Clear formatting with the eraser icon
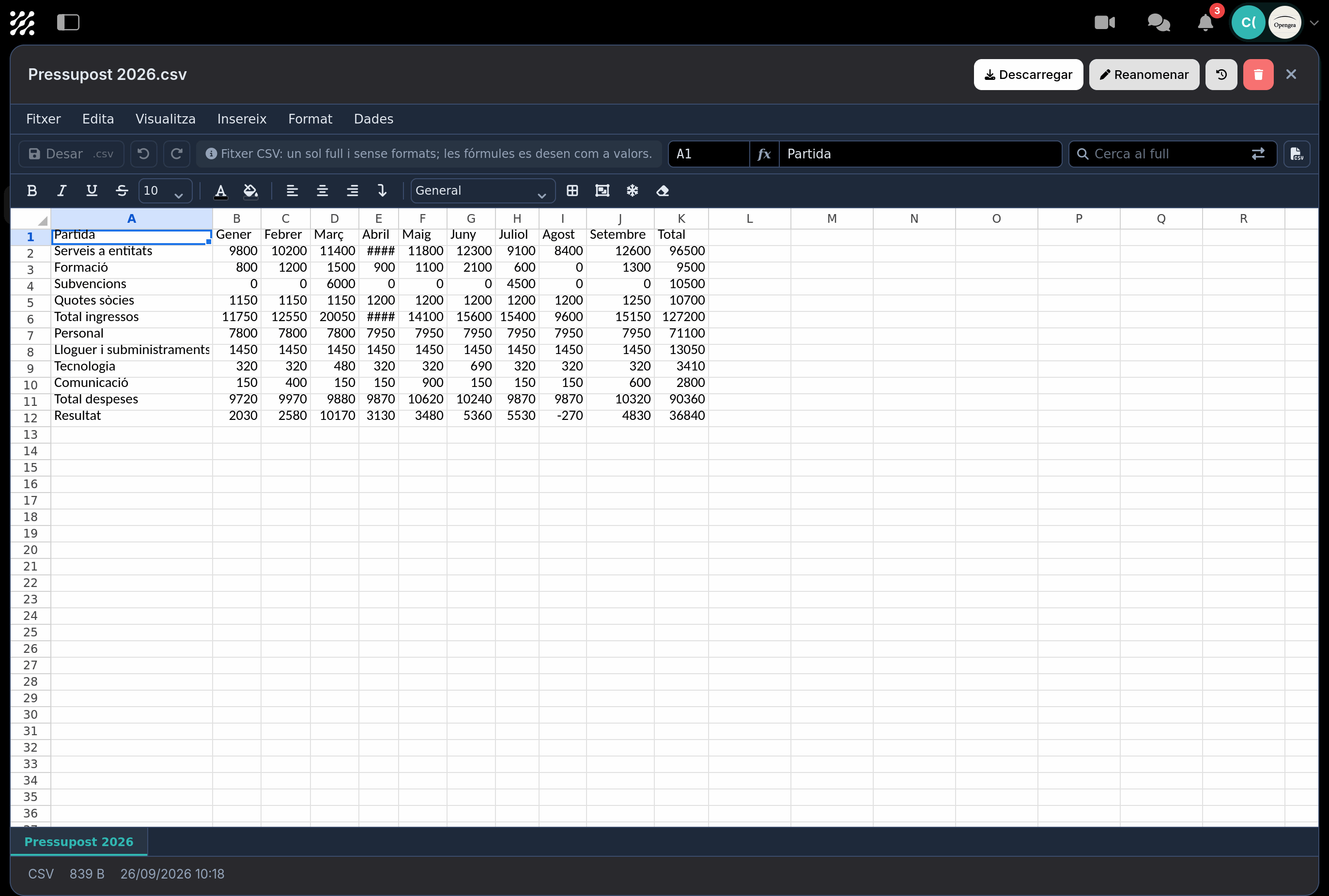Image resolution: width=1329 pixels, height=896 pixels. [x=662, y=191]
